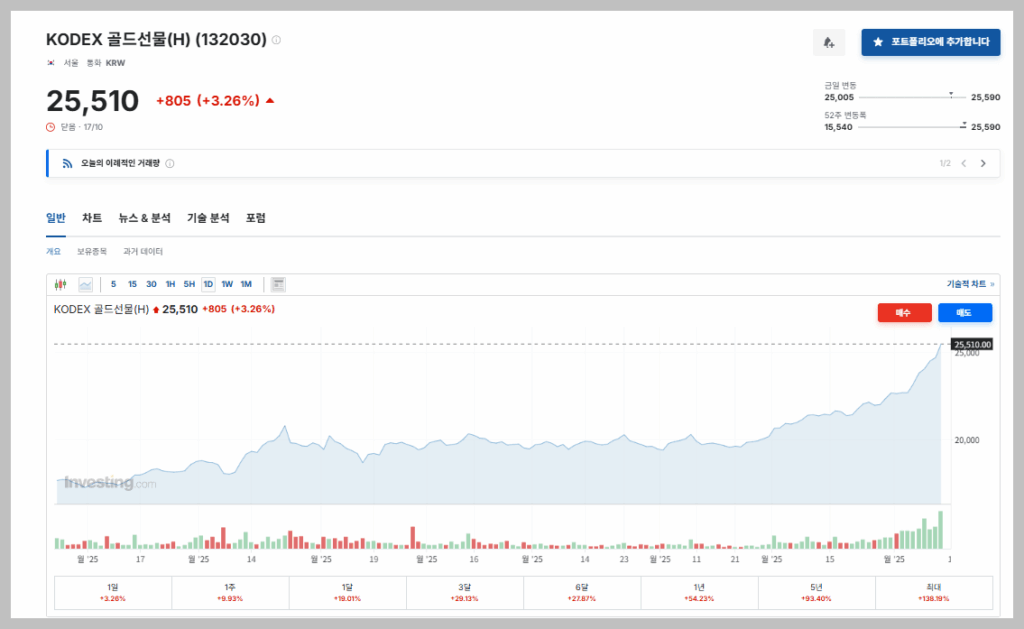Select the 1년 performance period cell
Image resolution: width=1024 pixels, height=629 pixels.
(700, 592)
